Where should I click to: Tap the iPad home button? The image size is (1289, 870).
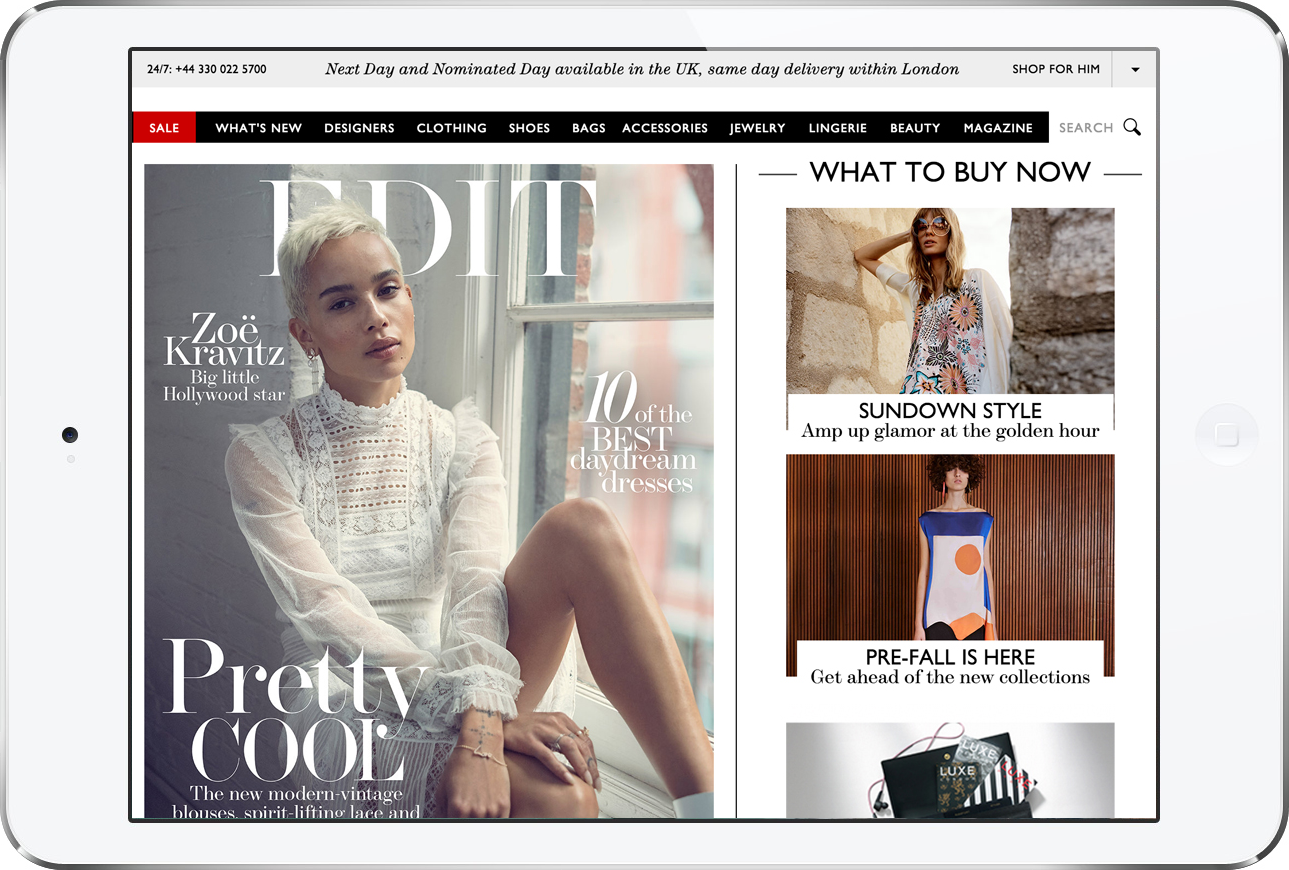[1227, 435]
